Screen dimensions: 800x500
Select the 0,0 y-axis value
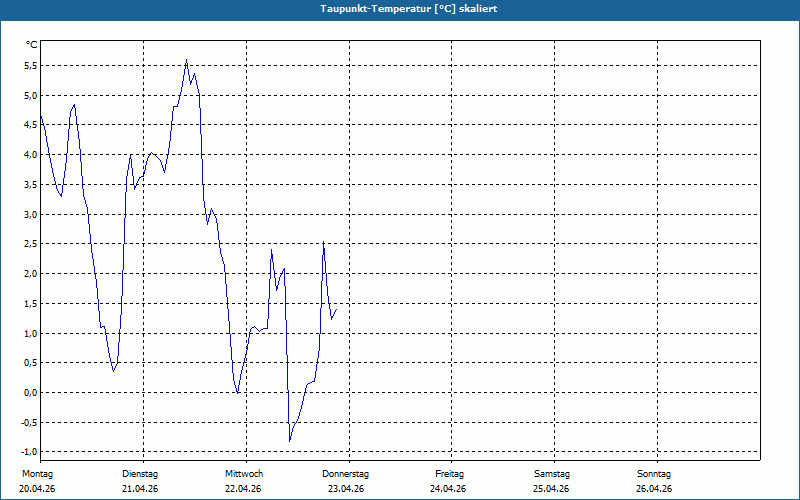tap(31, 392)
